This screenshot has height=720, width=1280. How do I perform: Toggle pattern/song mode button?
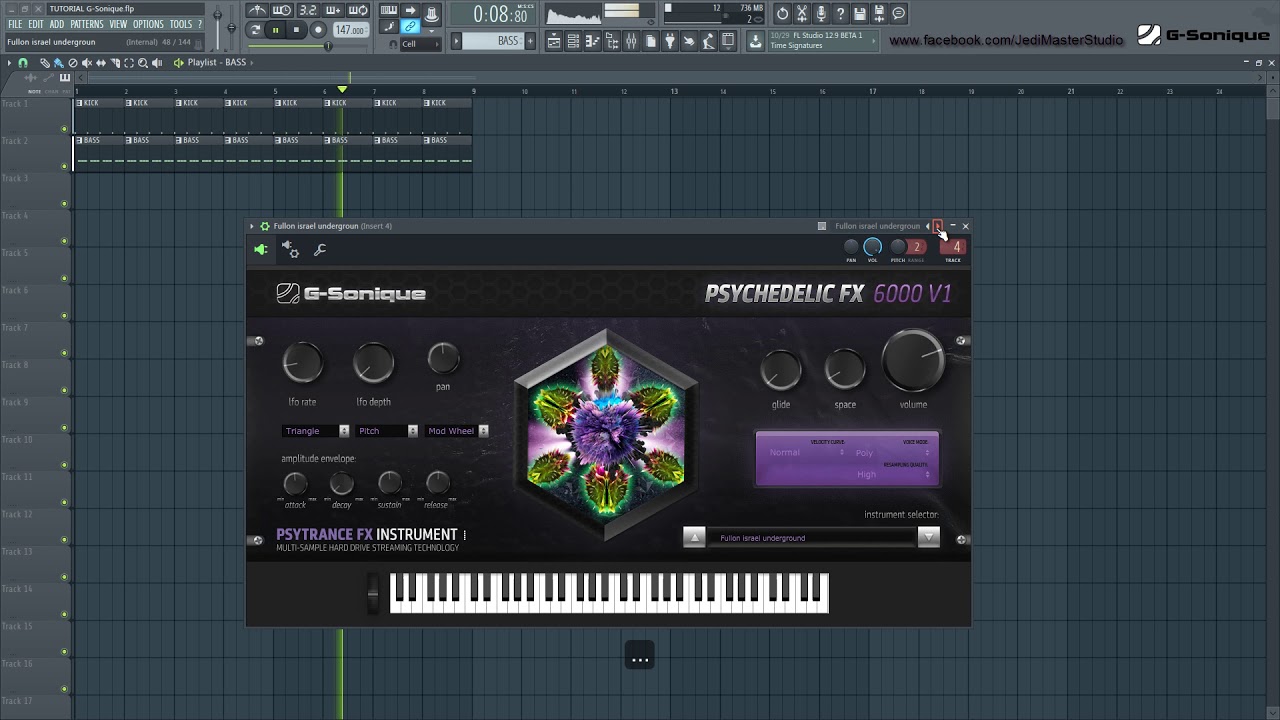click(255, 30)
